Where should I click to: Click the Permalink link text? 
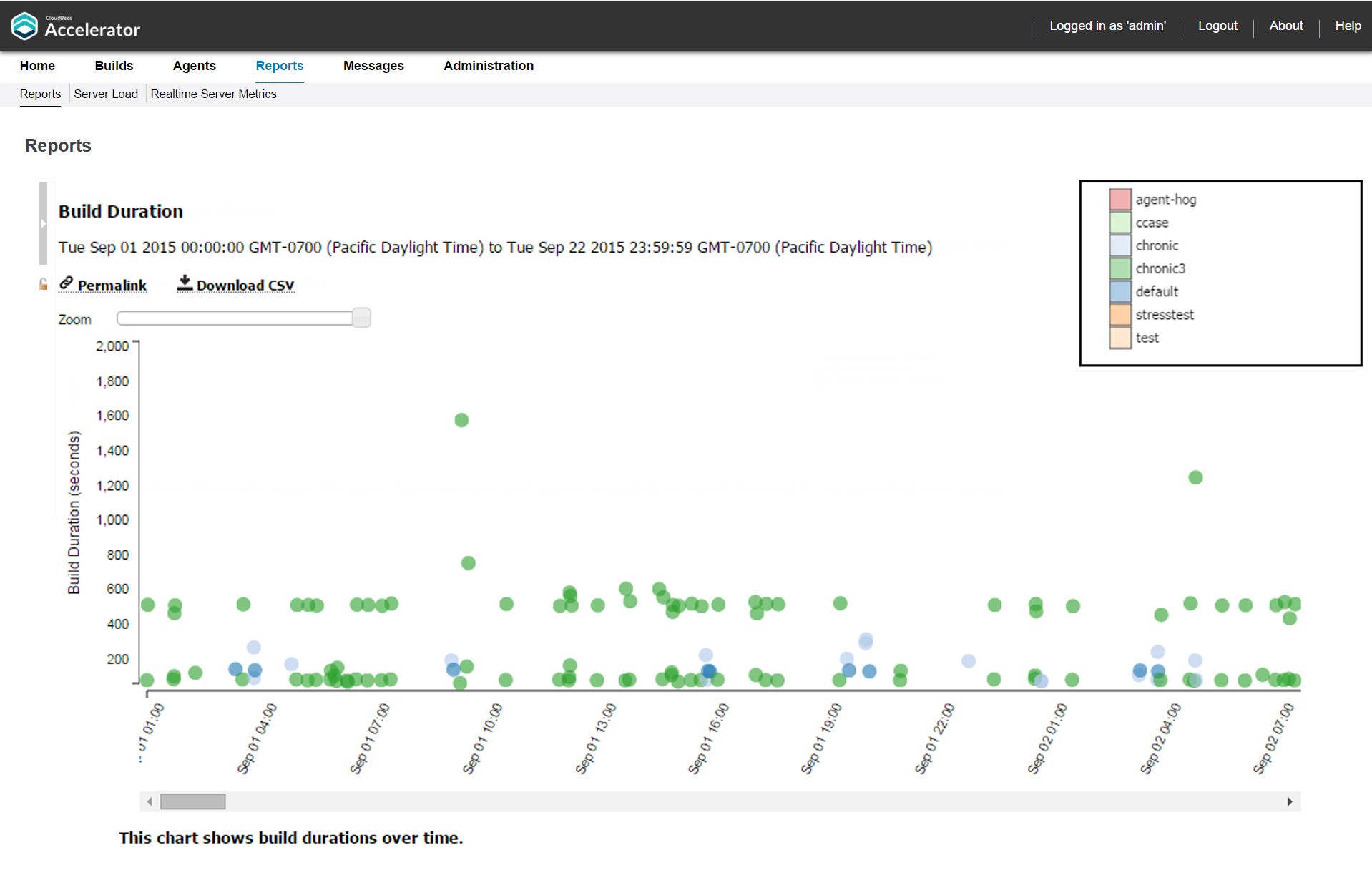(112, 286)
